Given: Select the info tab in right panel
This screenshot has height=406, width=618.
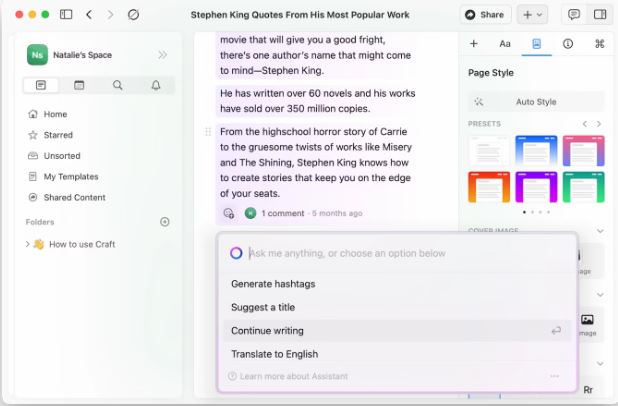Looking at the screenshot, I should tap(568, 44).
